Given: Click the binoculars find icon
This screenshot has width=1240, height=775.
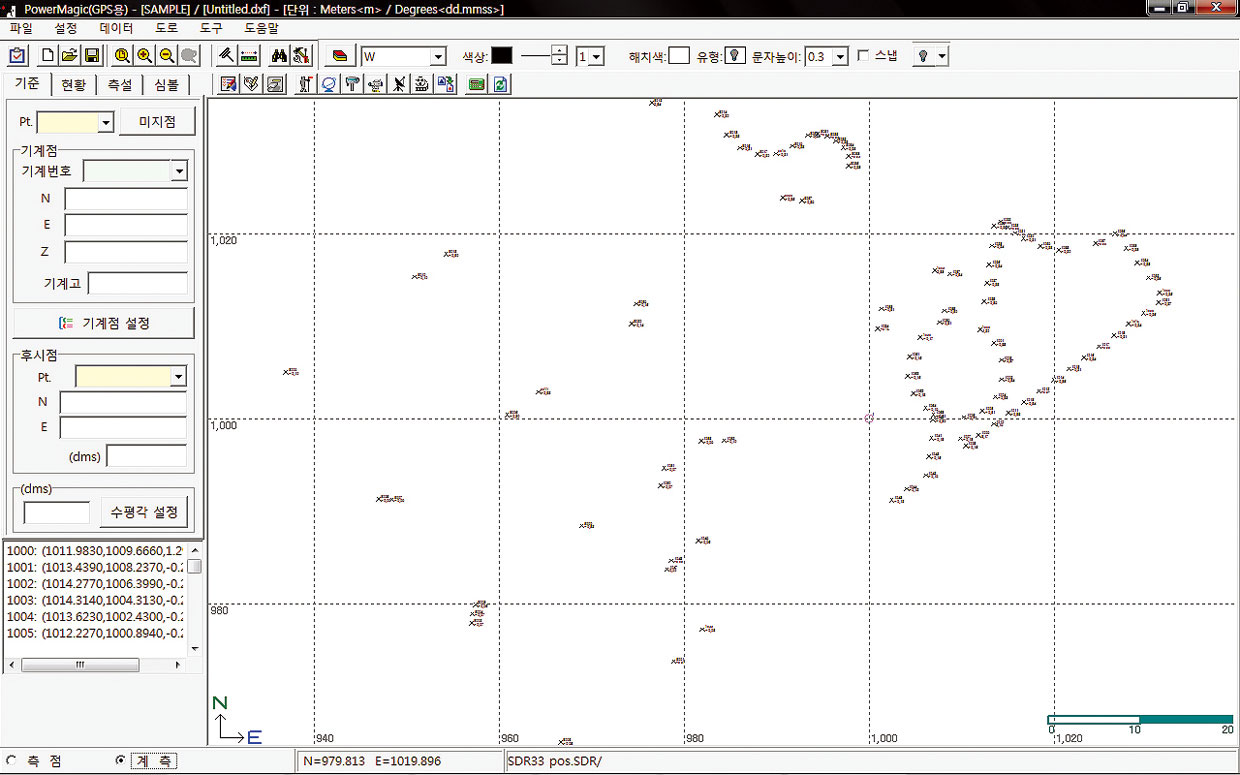Looking at the screenshot, I should pos(279,57).
